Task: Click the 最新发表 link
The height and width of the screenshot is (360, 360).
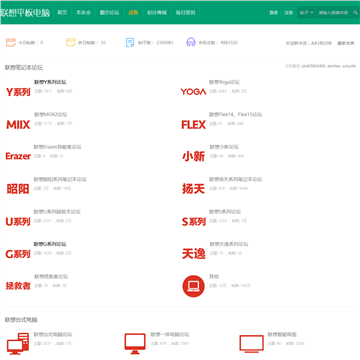Action: [x=346, y=43]
